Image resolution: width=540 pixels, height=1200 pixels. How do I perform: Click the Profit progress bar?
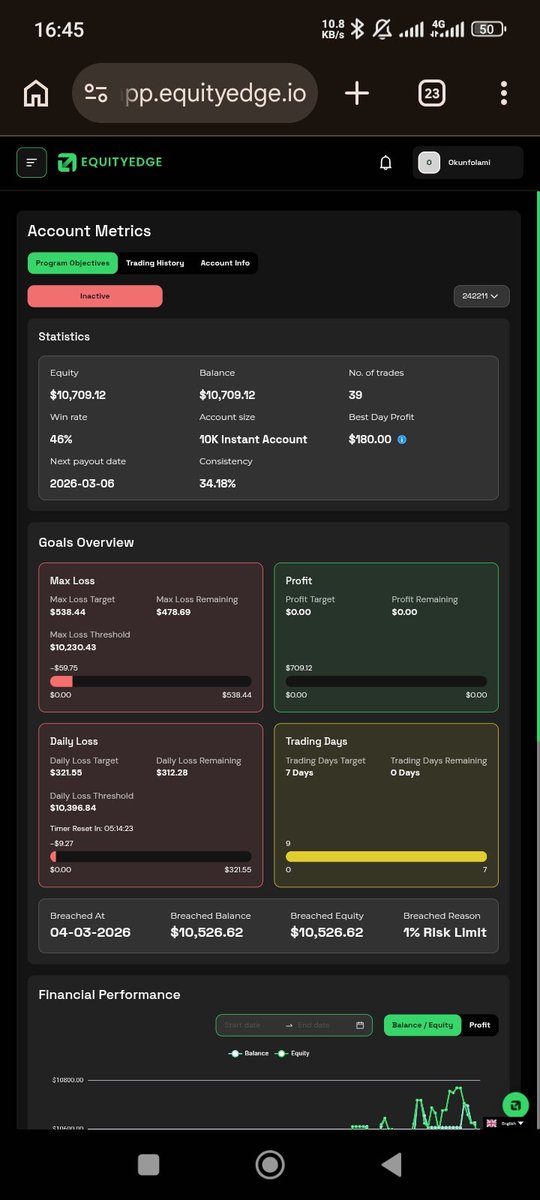point(386,681)
